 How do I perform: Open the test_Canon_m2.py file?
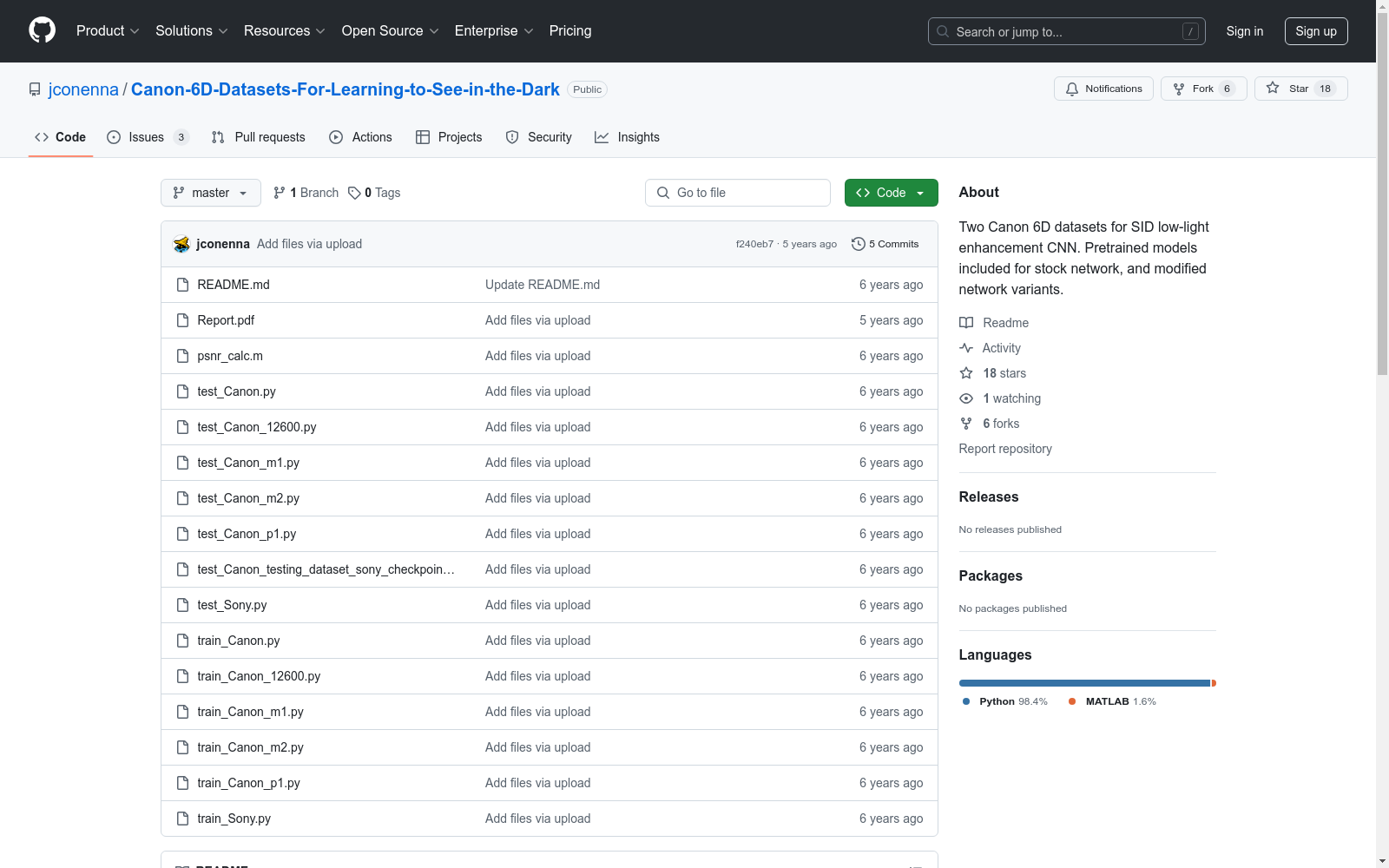[x=248, y=498]
